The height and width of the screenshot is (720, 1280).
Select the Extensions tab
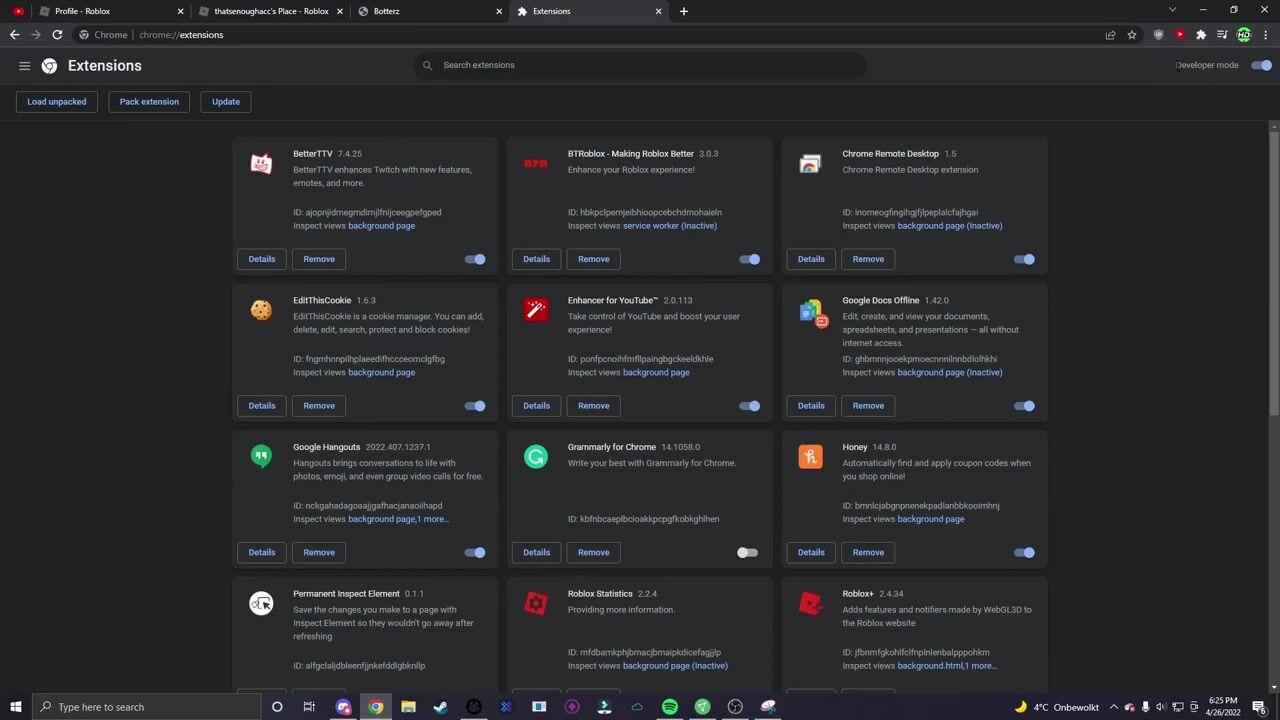tap(590, 11)
